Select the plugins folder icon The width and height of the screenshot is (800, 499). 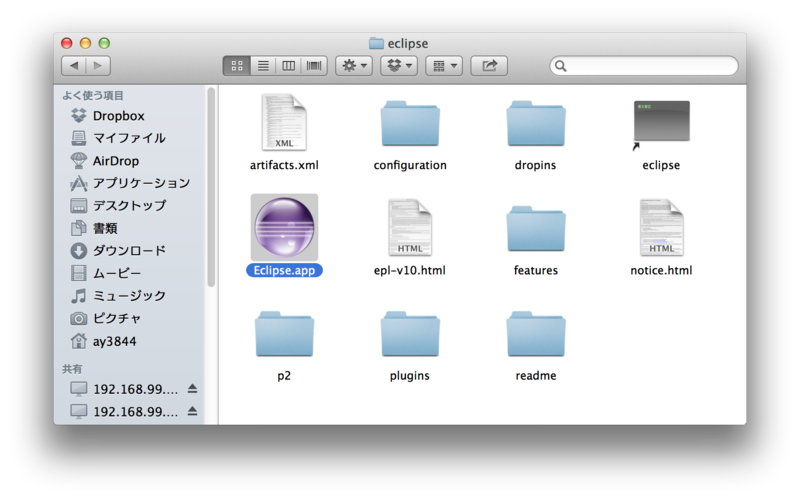(x=410, y=334)
